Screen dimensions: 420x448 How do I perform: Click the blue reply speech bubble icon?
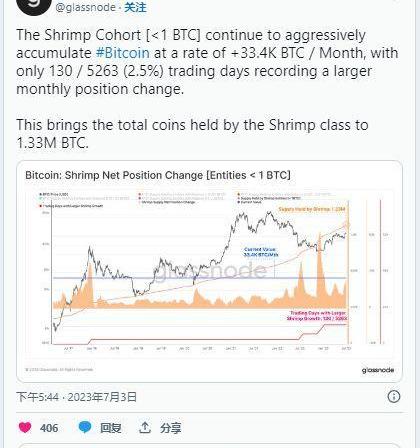(85, 427)
